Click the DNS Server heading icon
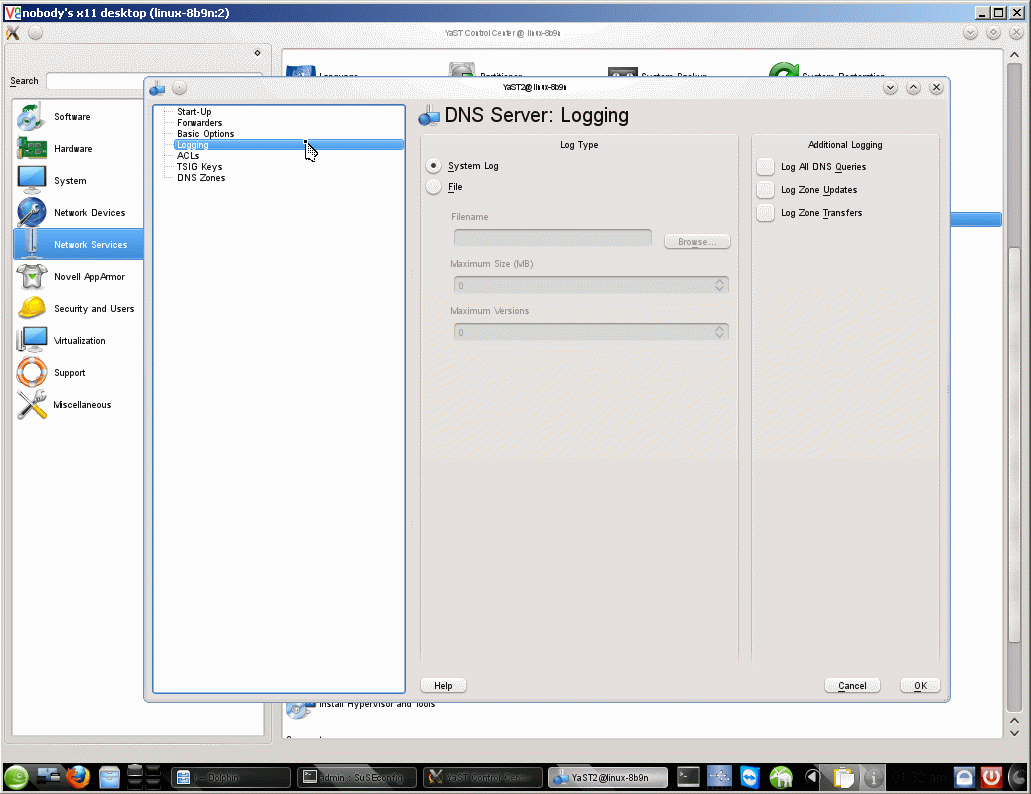 click(429, 116)
